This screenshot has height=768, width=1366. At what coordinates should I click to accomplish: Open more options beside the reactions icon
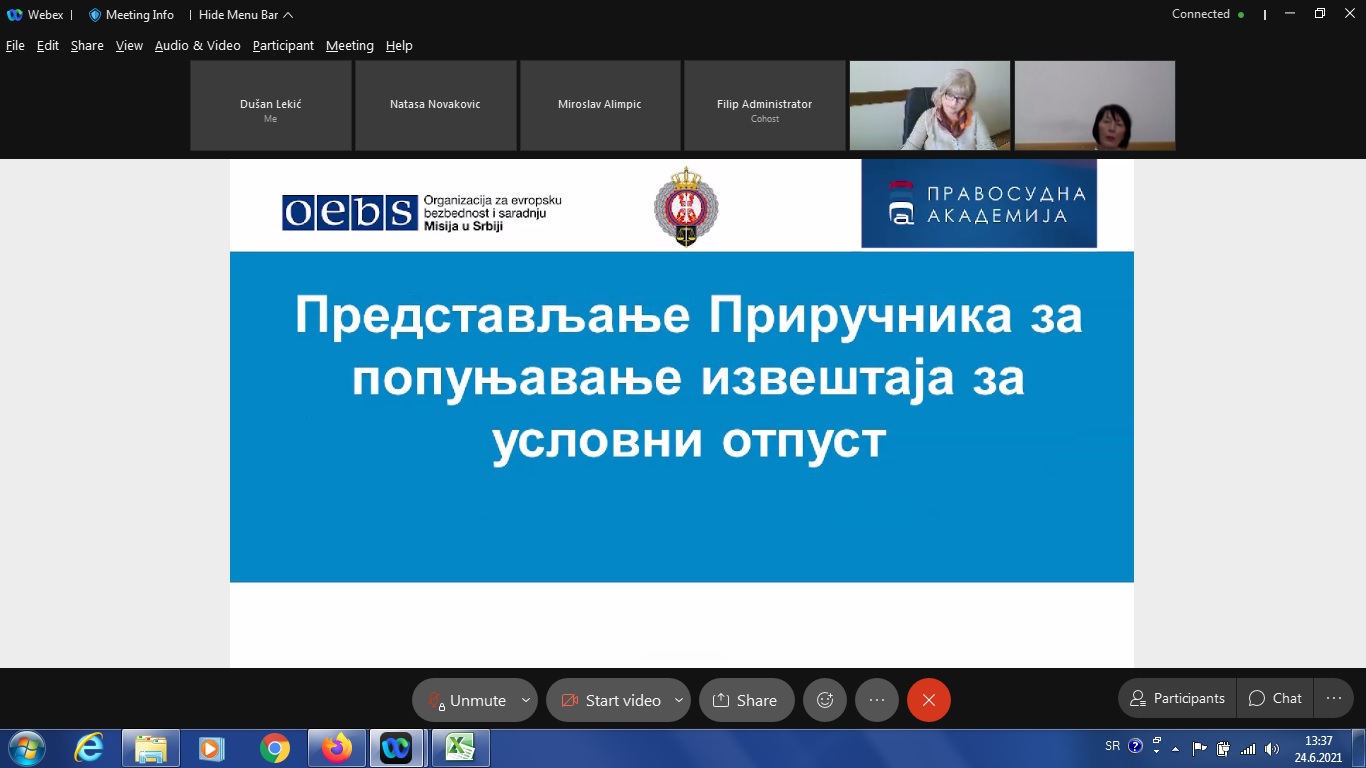pyautogui.click(x=877, y=700)
